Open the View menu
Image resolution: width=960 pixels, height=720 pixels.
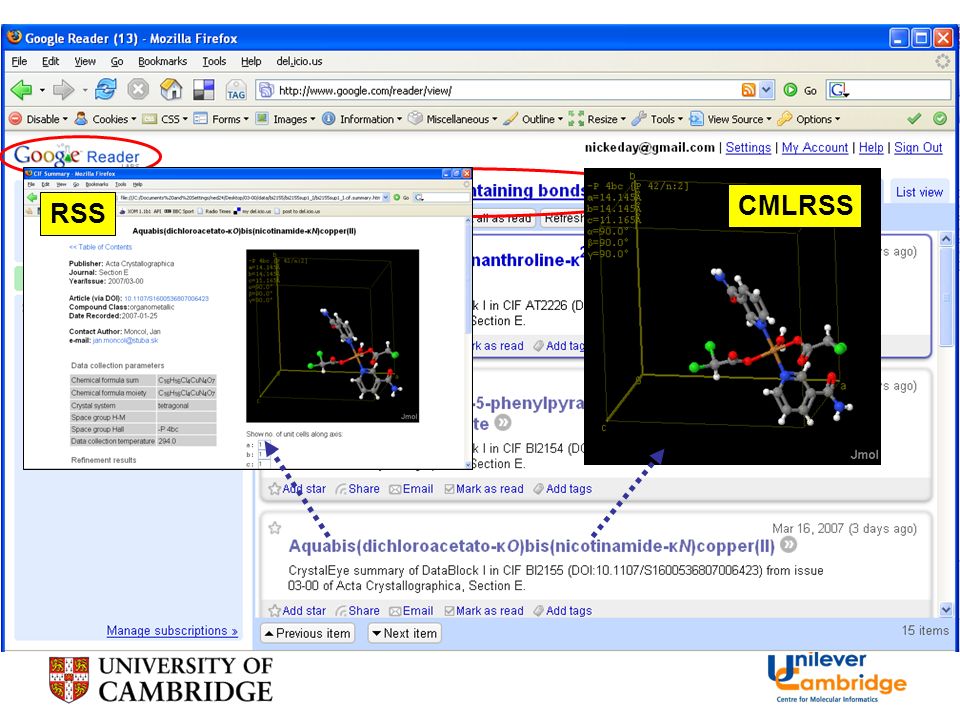click(x=85, y=61)
